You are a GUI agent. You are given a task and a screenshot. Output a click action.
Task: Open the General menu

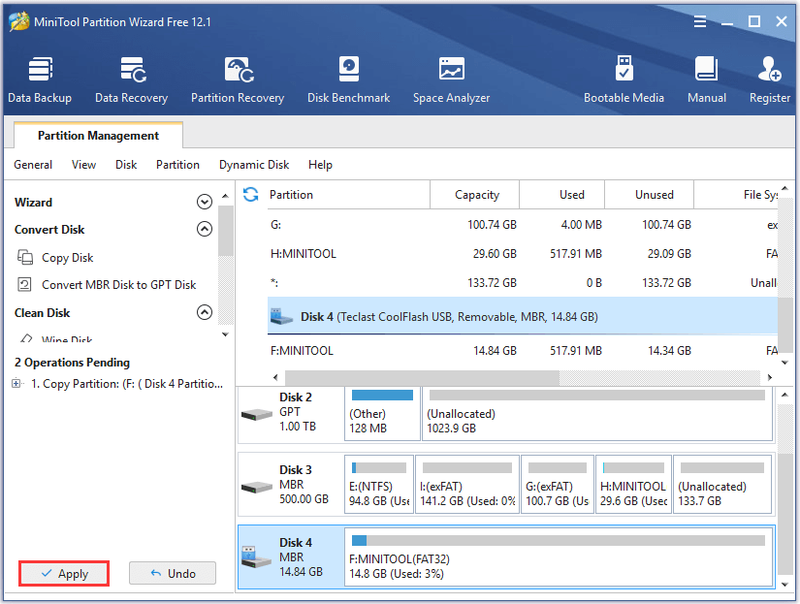pos(33,165)
